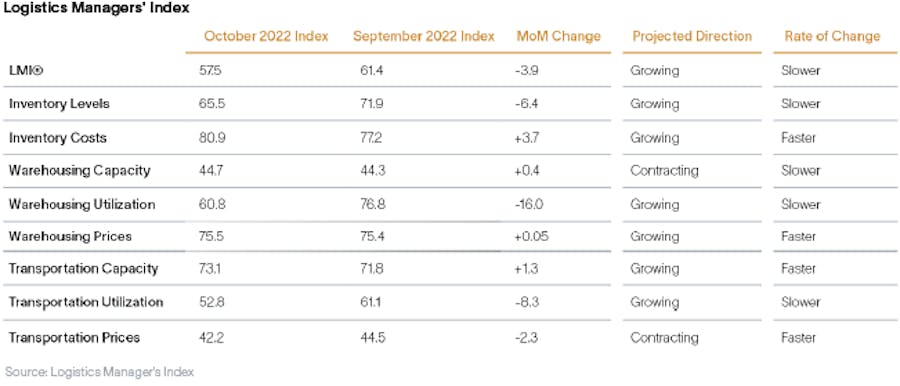
Task: Click the Transportation Capacity row label
Action: (83, 269)
